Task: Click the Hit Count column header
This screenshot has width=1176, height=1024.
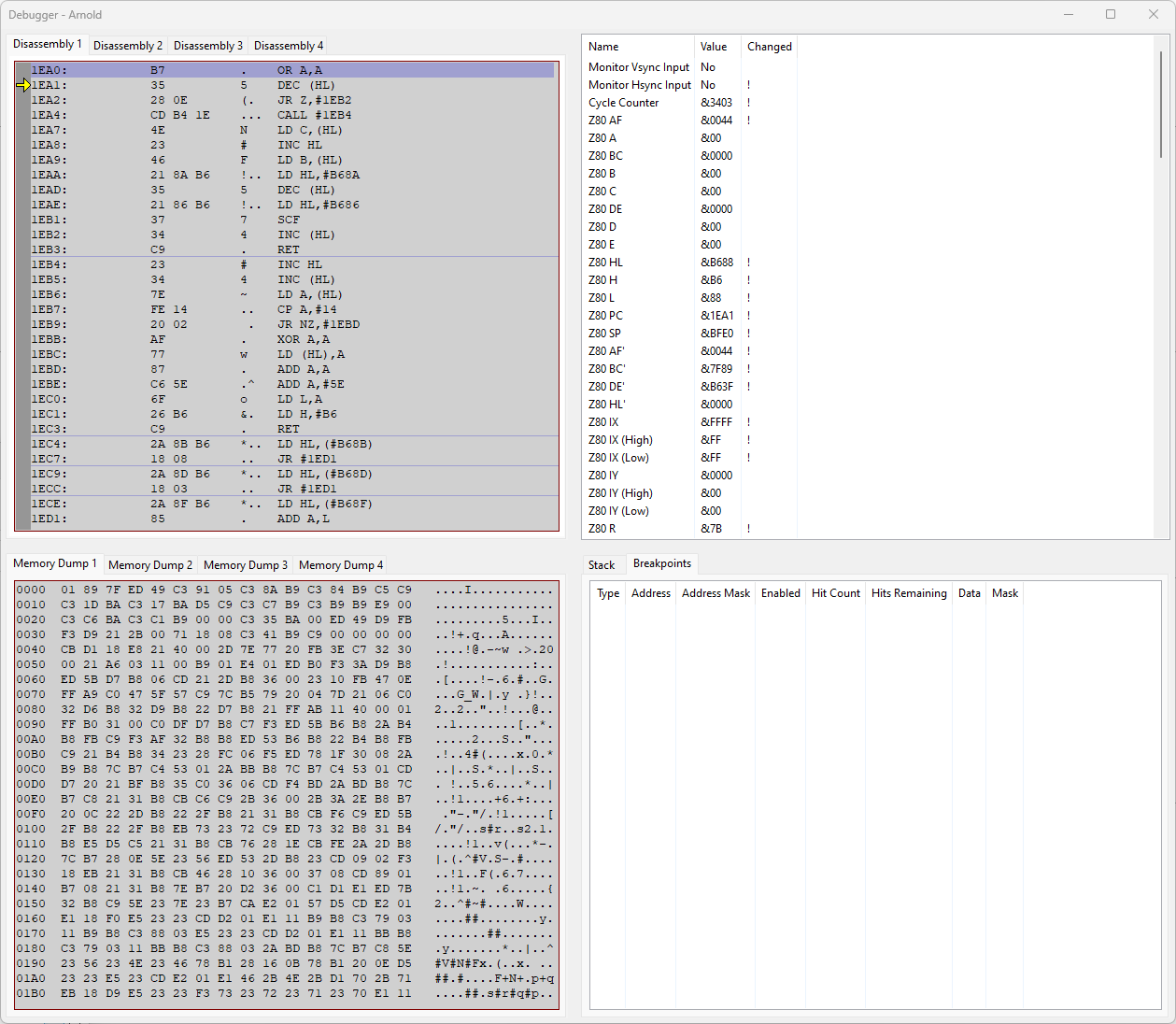Action: click(x=836, y=593)
